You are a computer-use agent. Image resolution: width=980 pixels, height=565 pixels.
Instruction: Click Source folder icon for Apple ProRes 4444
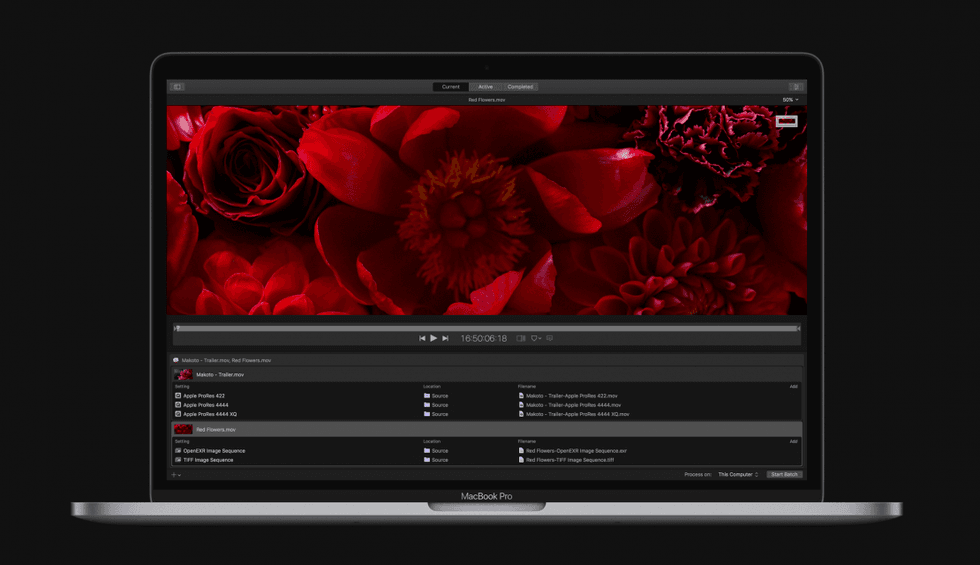pos(427,405)
